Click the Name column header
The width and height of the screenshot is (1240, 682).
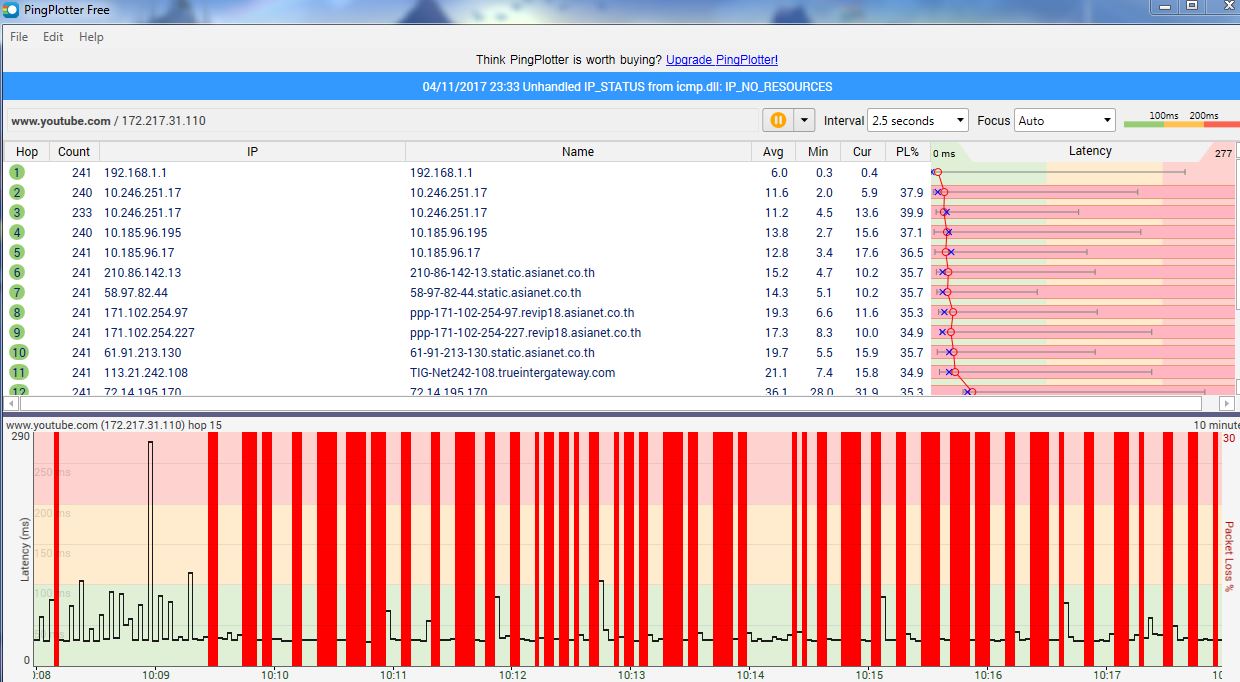[x=578, y=152]
